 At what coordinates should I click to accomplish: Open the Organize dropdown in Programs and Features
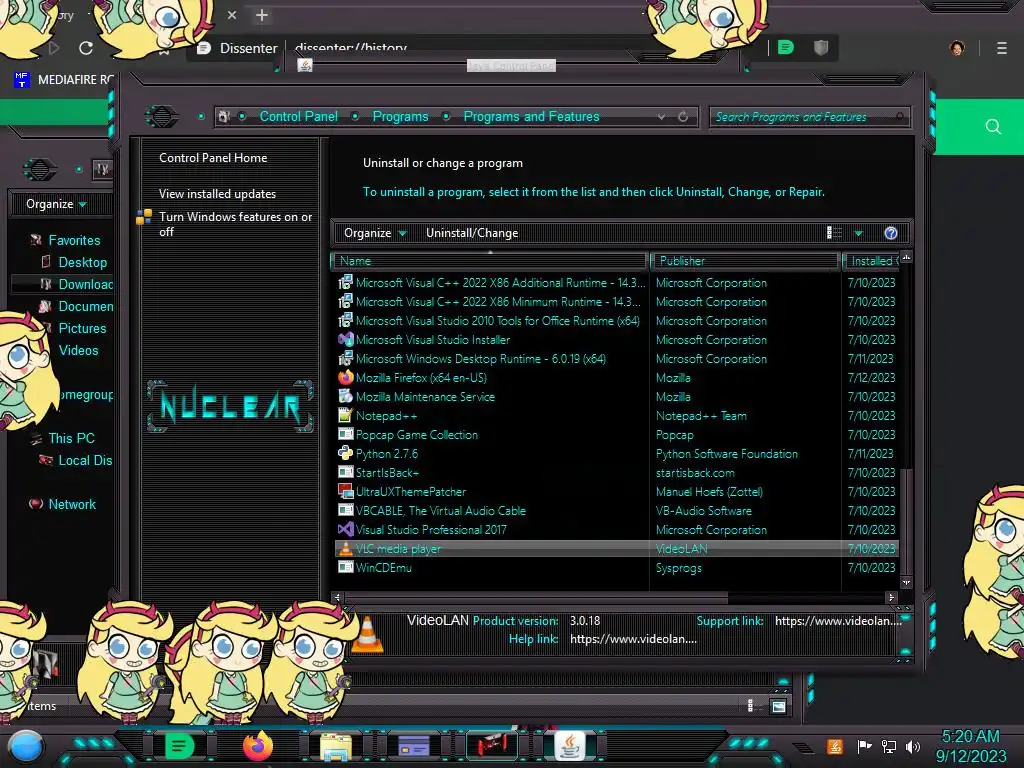pos(375,233)
